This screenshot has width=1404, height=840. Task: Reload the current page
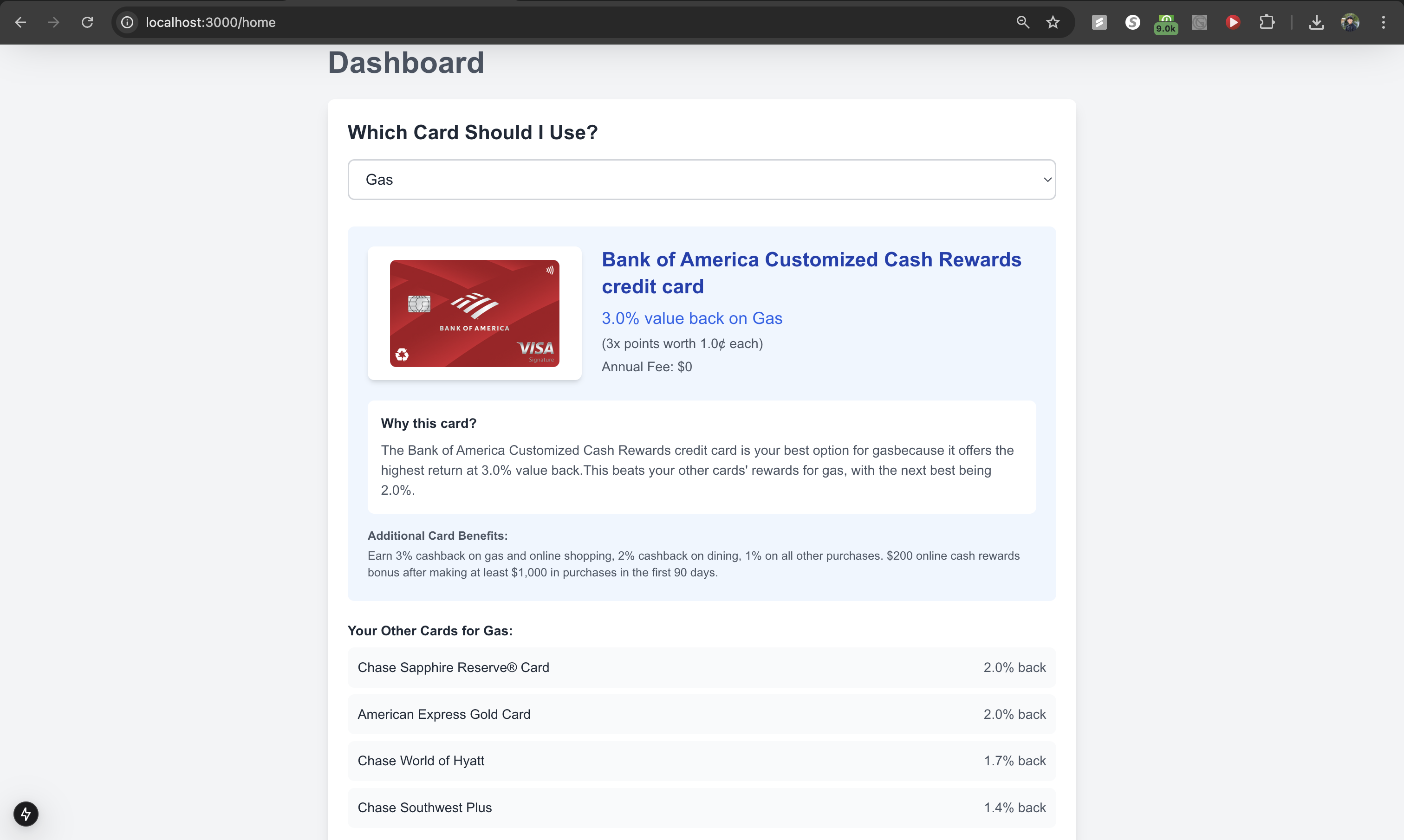click(x=87, y=22)
